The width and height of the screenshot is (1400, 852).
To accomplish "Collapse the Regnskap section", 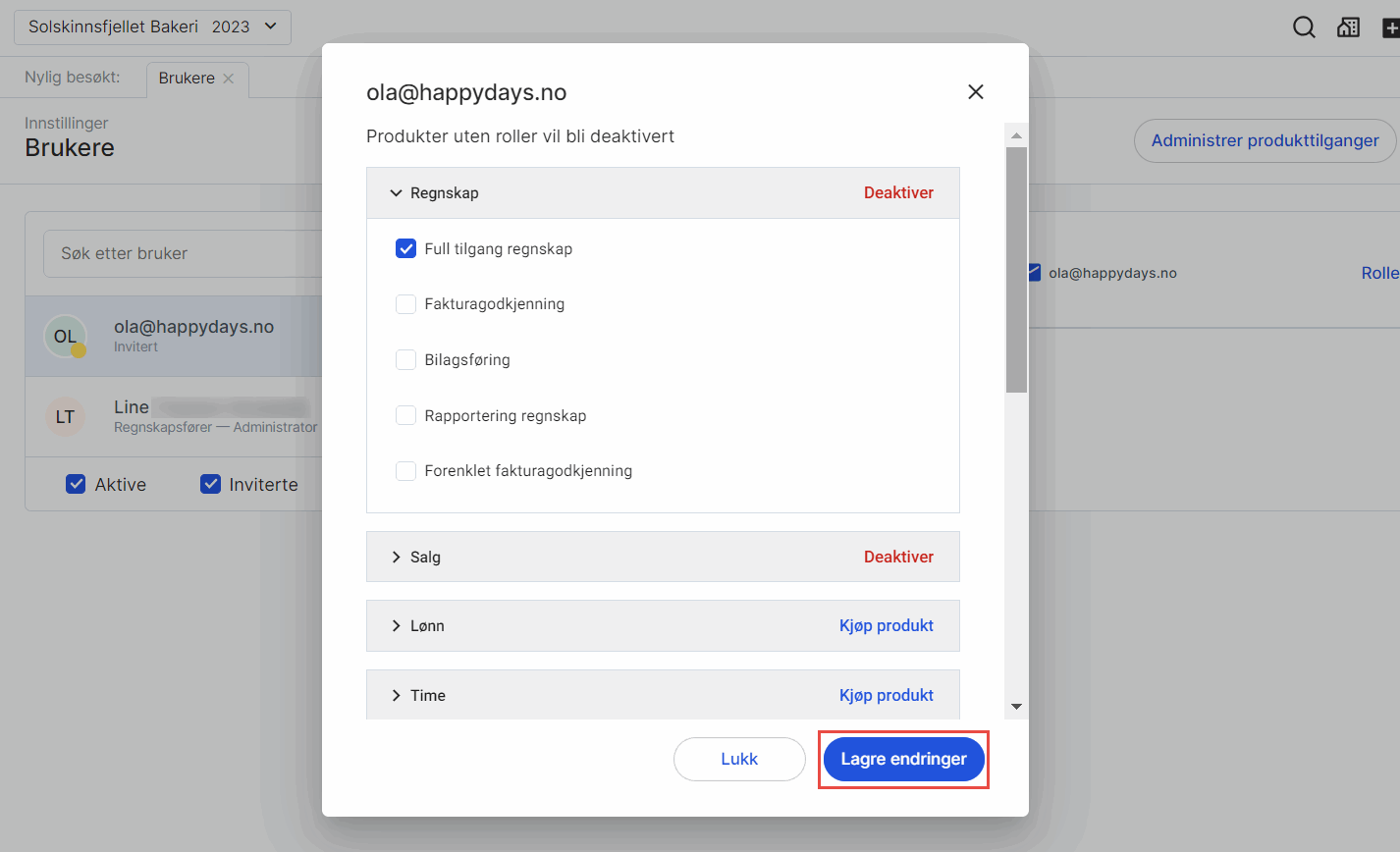I will pyautogui.click(x=397, y=193).
